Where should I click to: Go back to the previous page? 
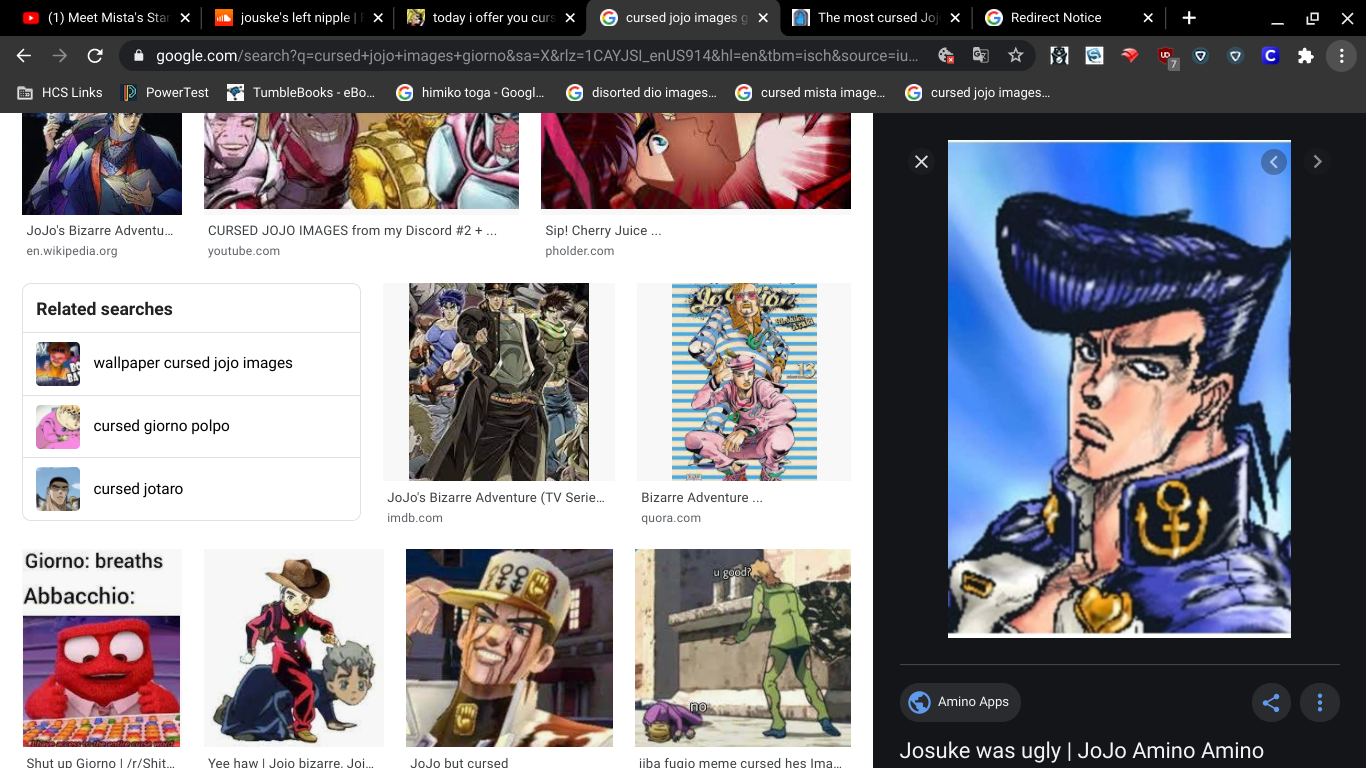pyautogui.click(x=24, y=56)
